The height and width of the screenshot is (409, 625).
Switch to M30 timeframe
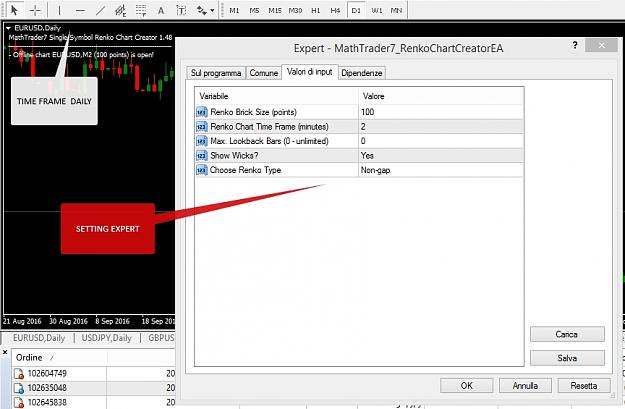pyautogui.click(x=295, y=10)
